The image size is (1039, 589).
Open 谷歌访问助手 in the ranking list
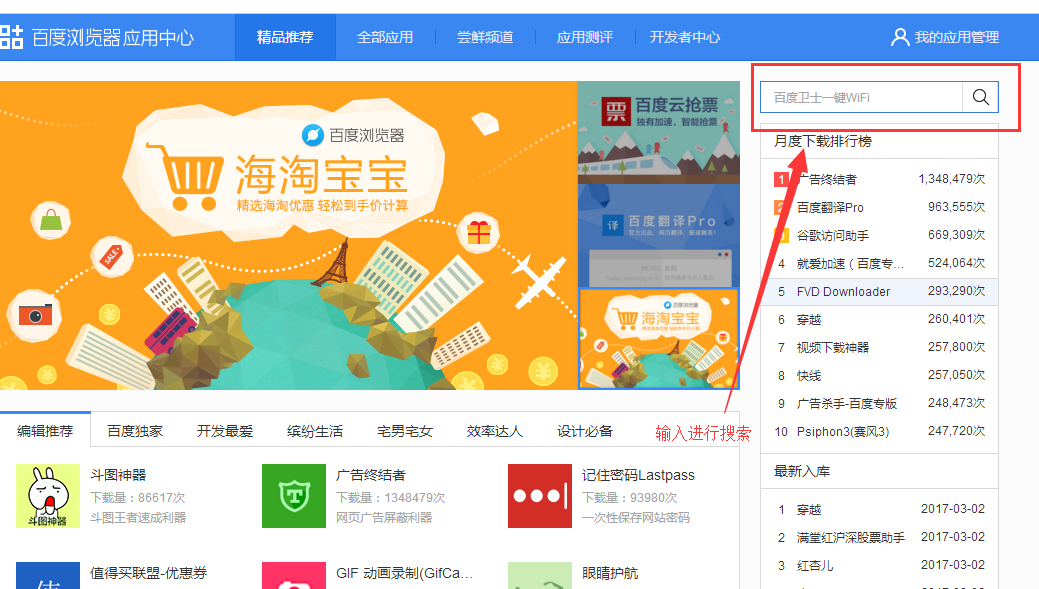[833, 236]
